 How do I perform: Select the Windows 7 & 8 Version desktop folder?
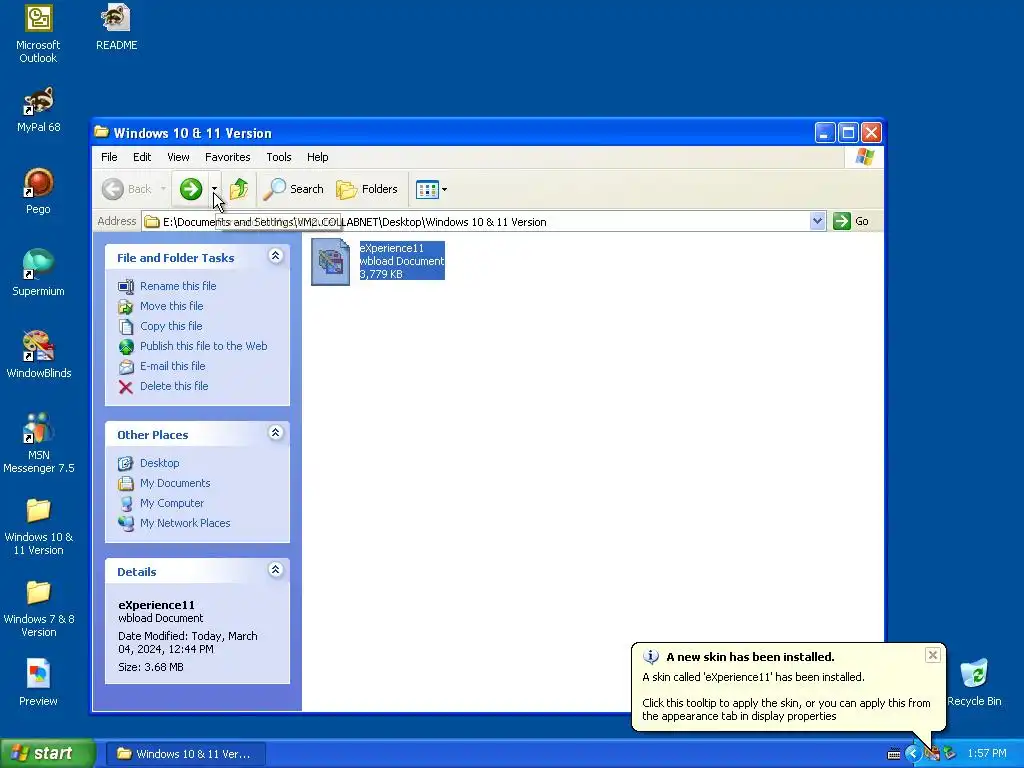39,609
